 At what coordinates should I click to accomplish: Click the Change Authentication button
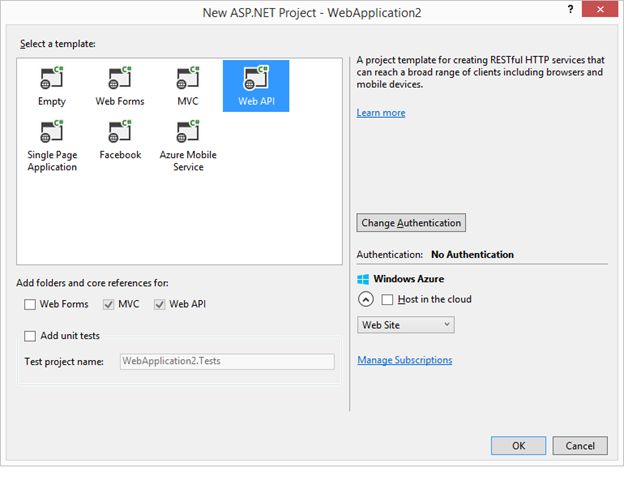[x=411, y=223]
